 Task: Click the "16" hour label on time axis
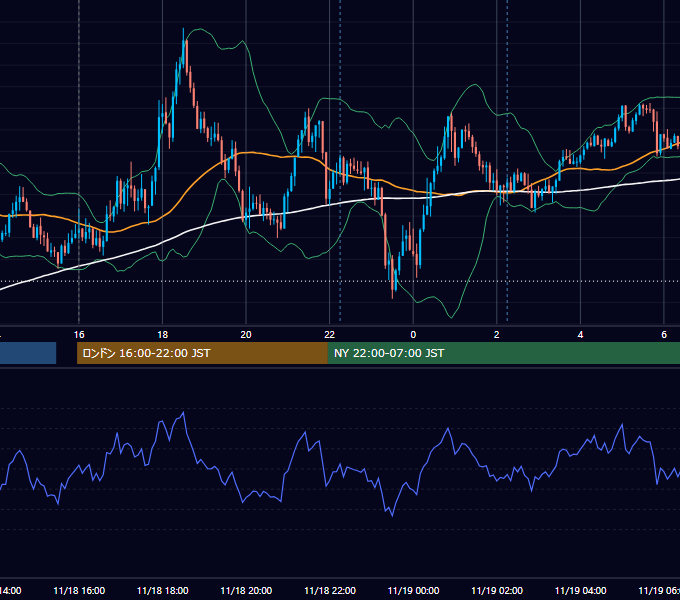[x=79, y=335]
